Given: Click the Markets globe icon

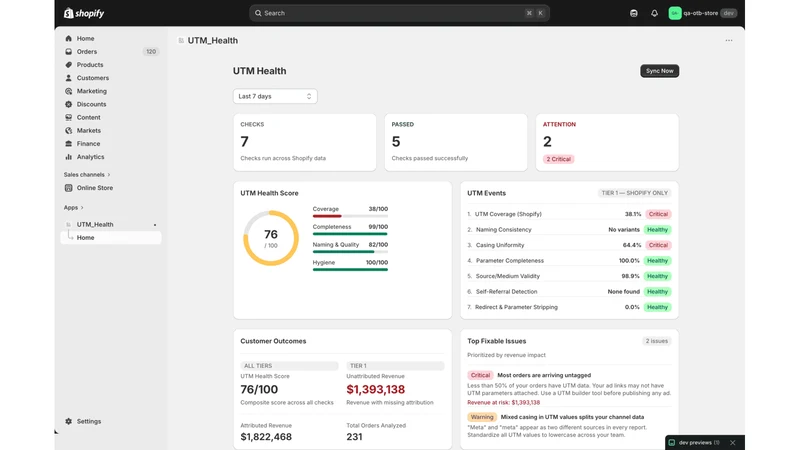Looking at the screenshot, I should [68, 131].
